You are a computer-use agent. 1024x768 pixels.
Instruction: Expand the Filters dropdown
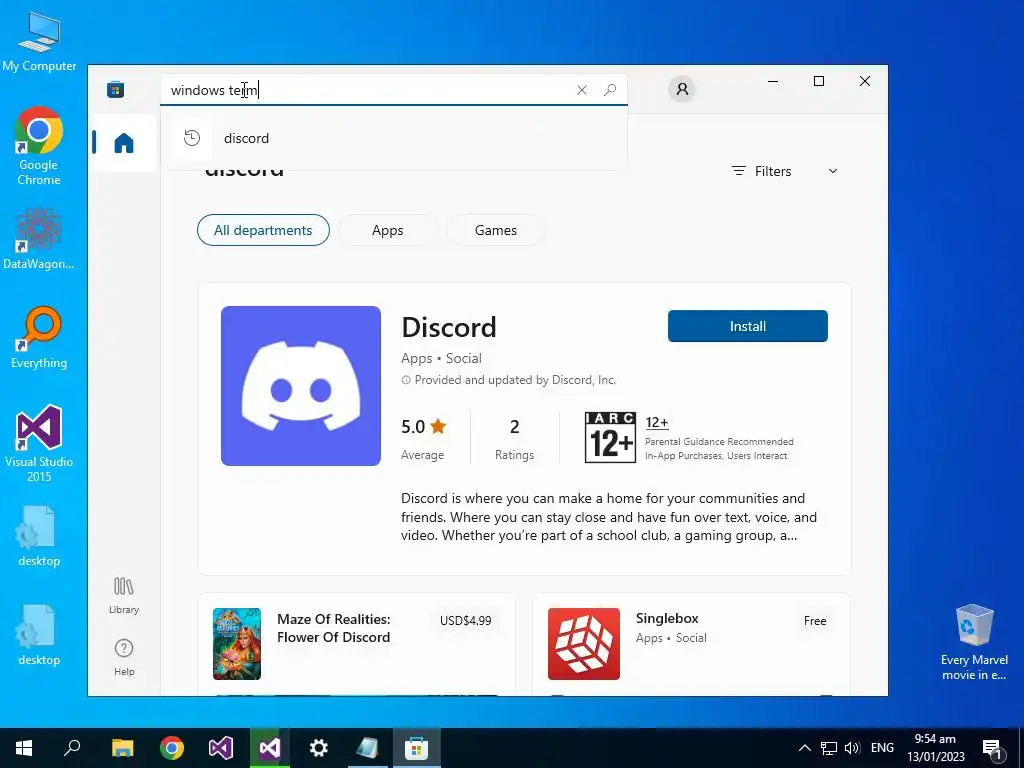(784, 171)
